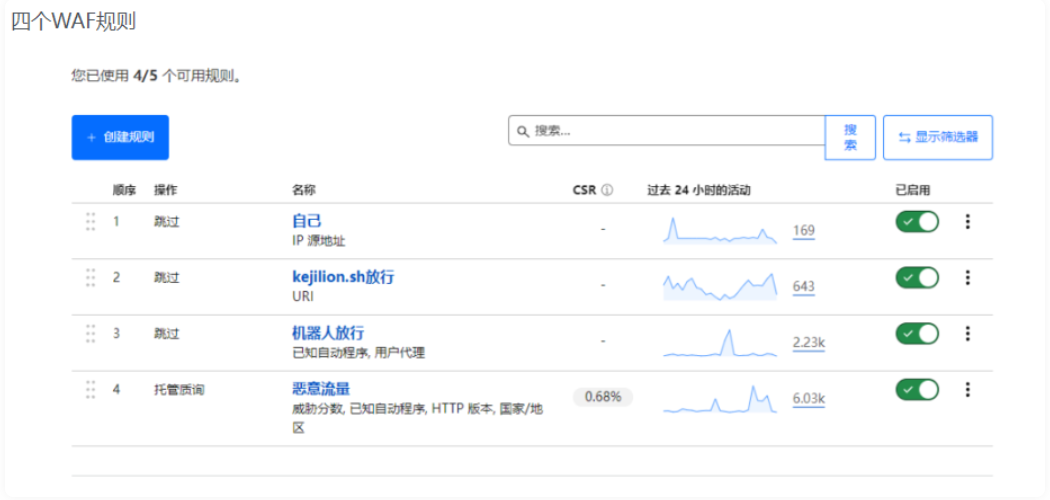Open the 恶意流量 rule name link
The image size is (1050, 500).
[320, 389]
